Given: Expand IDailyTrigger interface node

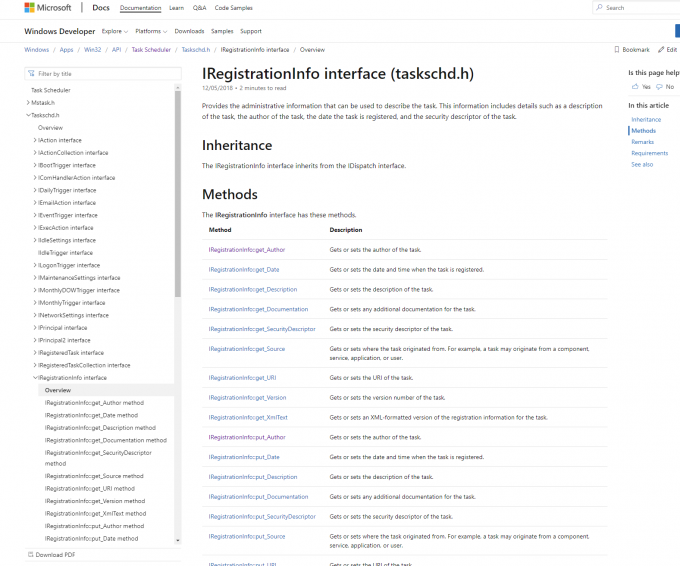Looking at the screenshot, I should [35, 190].
